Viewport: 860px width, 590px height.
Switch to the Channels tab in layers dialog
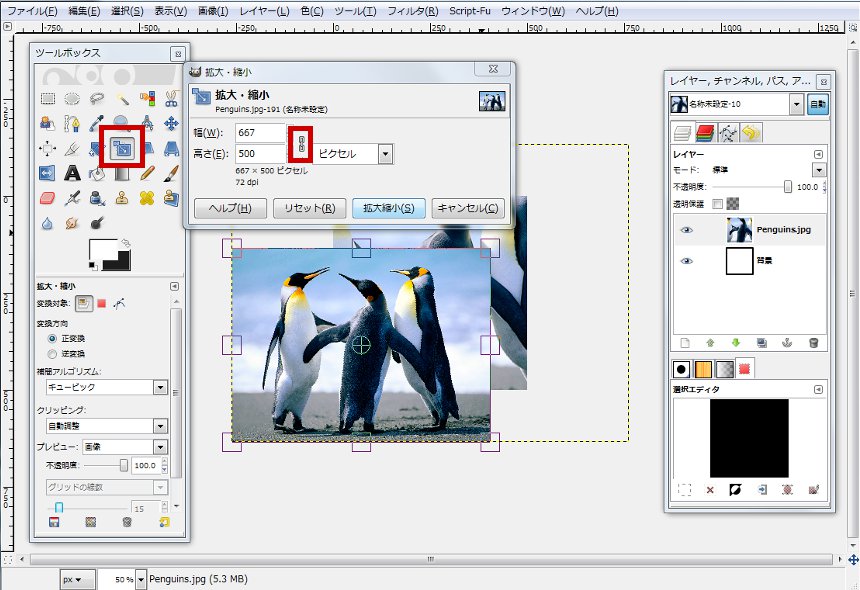pyautogui.click(x=703, y=131)
